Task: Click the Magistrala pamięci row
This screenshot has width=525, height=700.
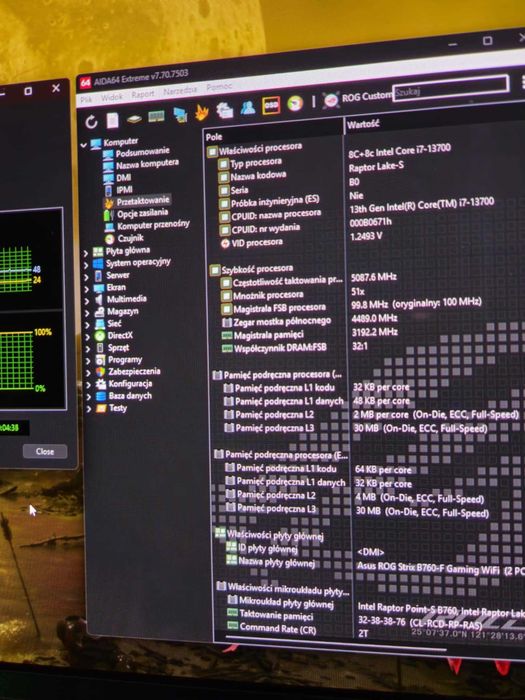Action: tap(269, 335)
